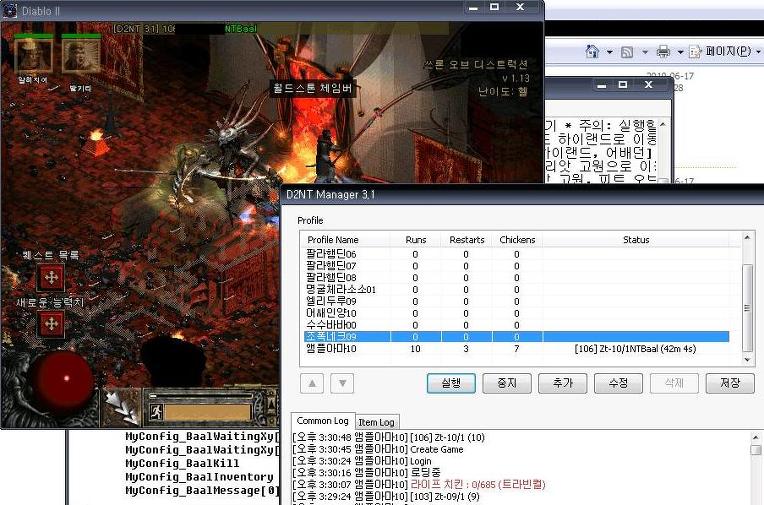The width and height of the screenshot is (764, 505).
Task: Select profile 수수바바00
Action: 516,325
